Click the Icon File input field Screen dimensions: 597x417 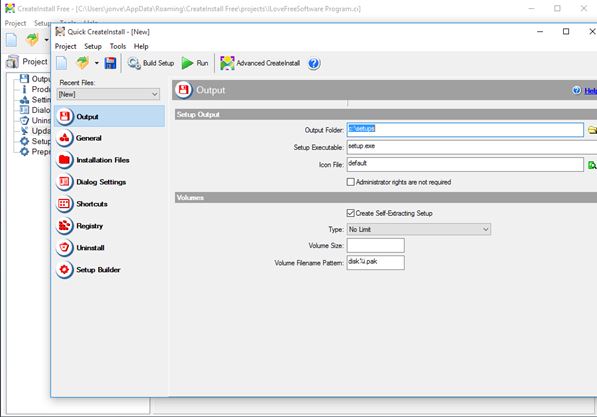pyautogui.click(x=465, y=165)
